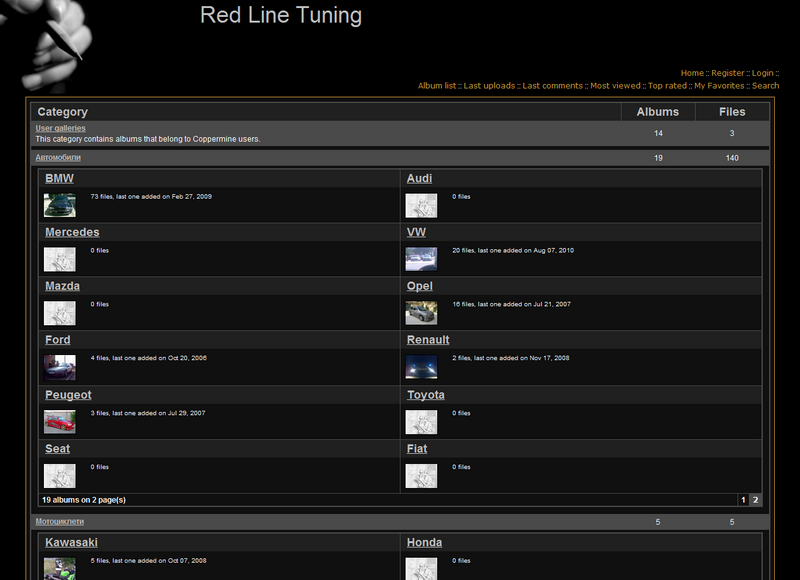Open the Register menu link
This screenshot has width=800, height=580.
(x=728, y=73)
